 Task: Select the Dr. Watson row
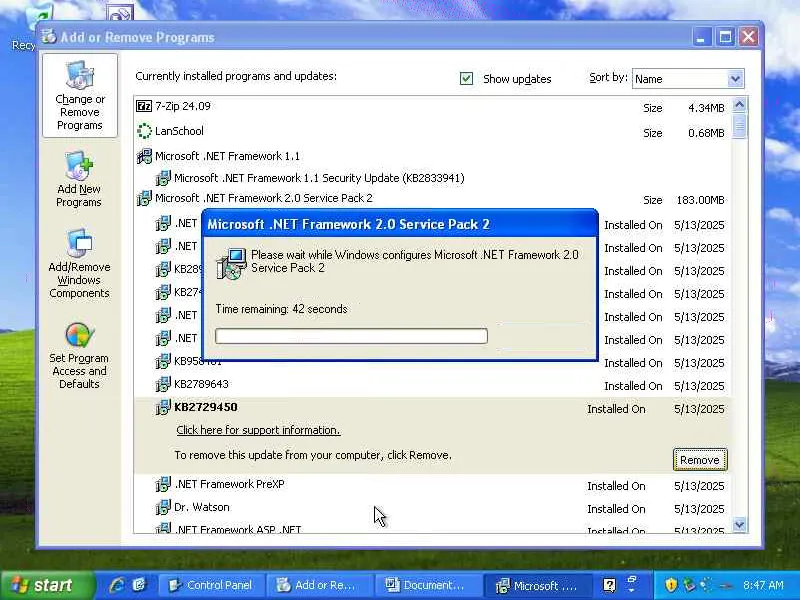[x=432, y=508]
